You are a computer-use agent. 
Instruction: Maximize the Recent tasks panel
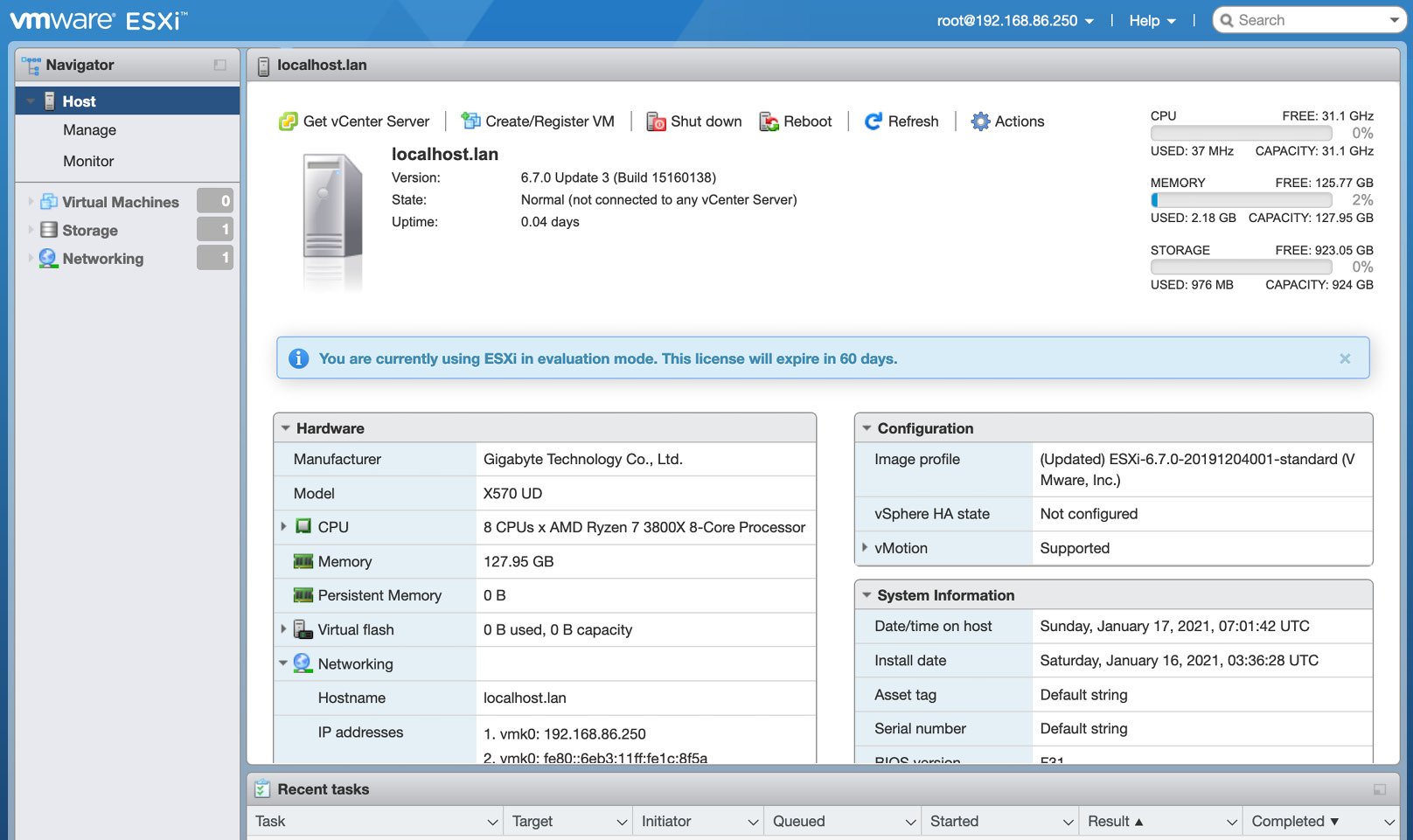(x=1379, y=789)
